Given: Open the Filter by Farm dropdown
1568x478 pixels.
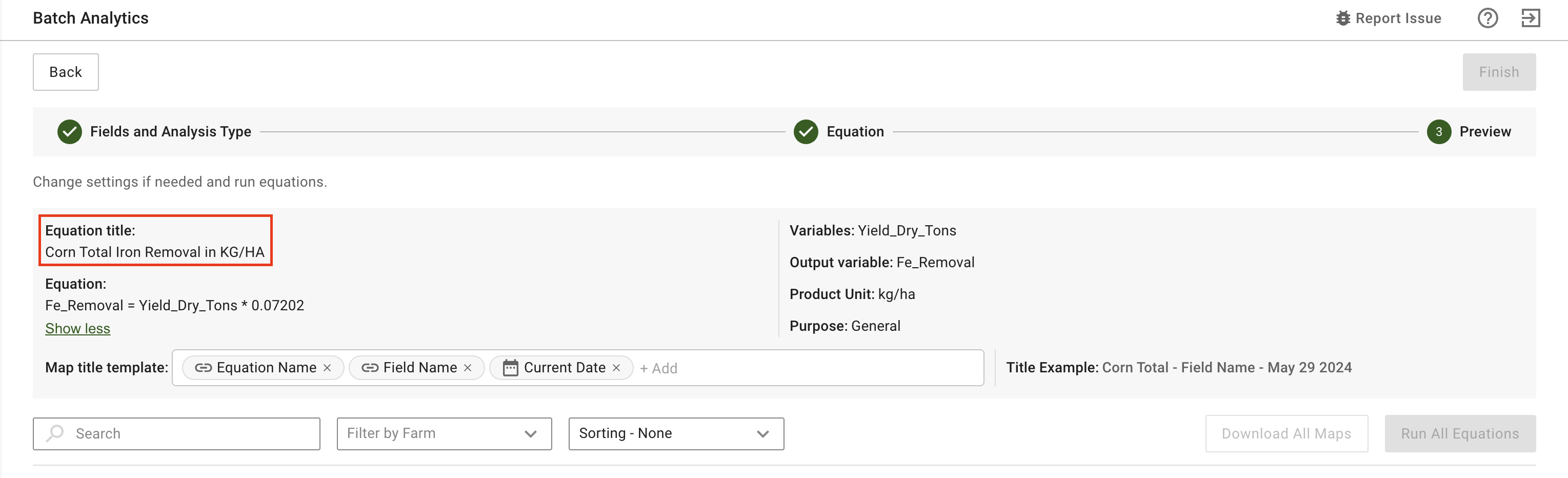Looking at the screenshot, I should 444,433.
